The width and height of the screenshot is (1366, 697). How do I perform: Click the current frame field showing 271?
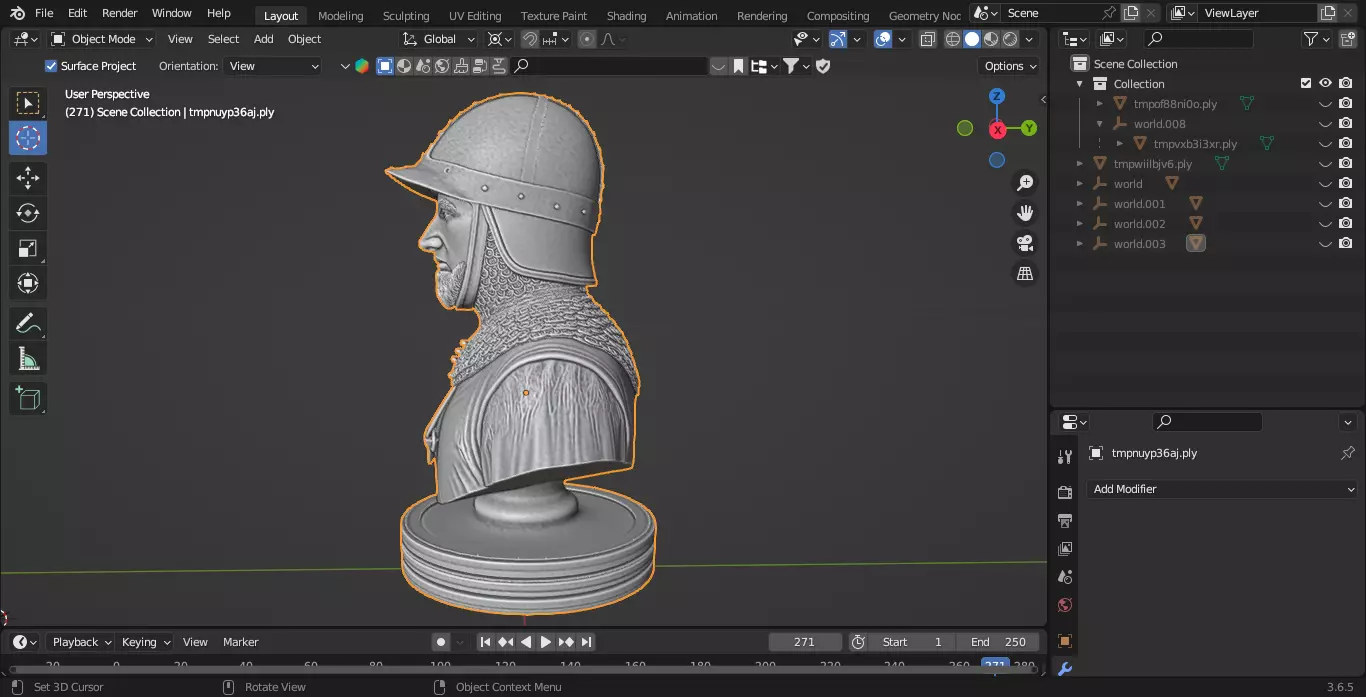click(x=805, y=642)
